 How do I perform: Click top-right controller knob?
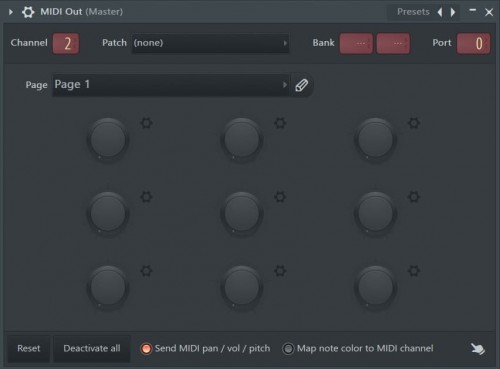pos(375,139)
